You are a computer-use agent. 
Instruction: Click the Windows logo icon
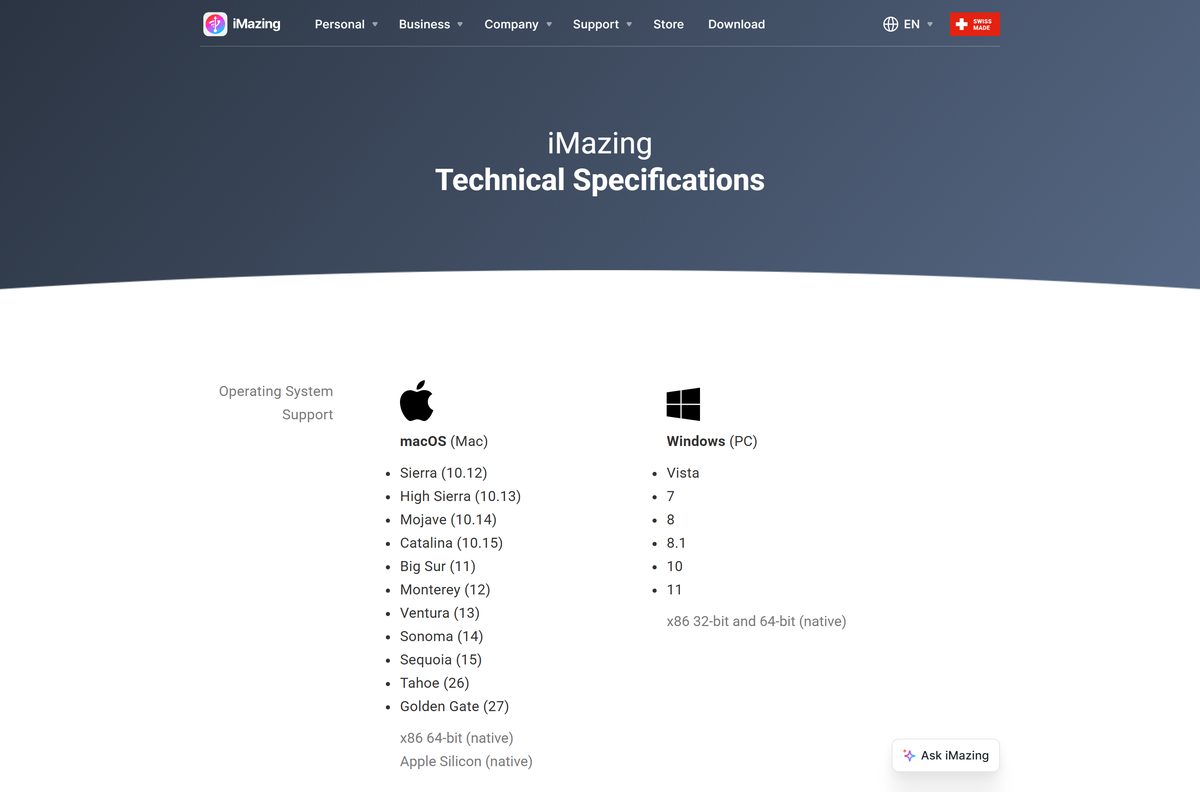point(683,404)
